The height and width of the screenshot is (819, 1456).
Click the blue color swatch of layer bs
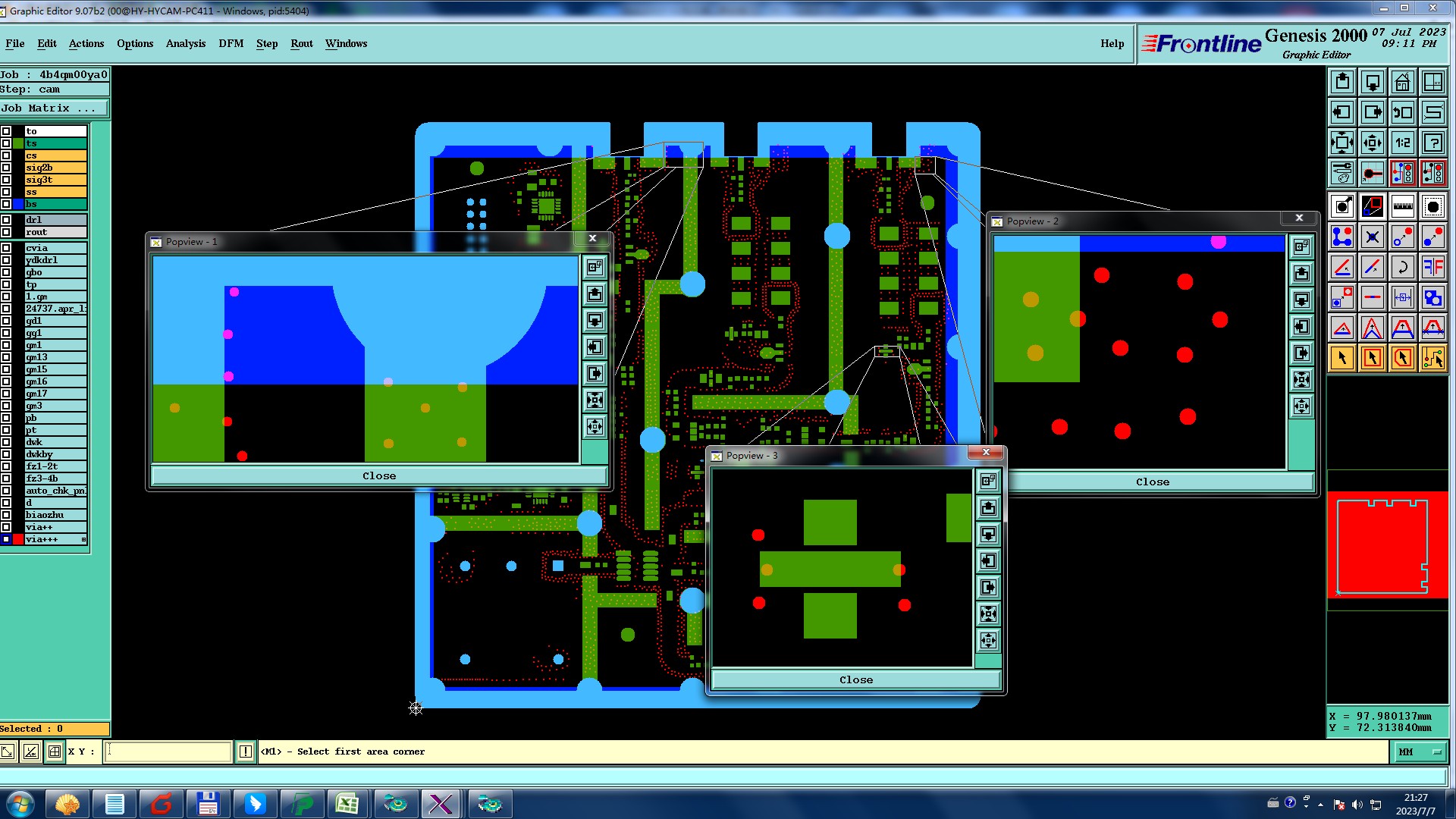18,204
